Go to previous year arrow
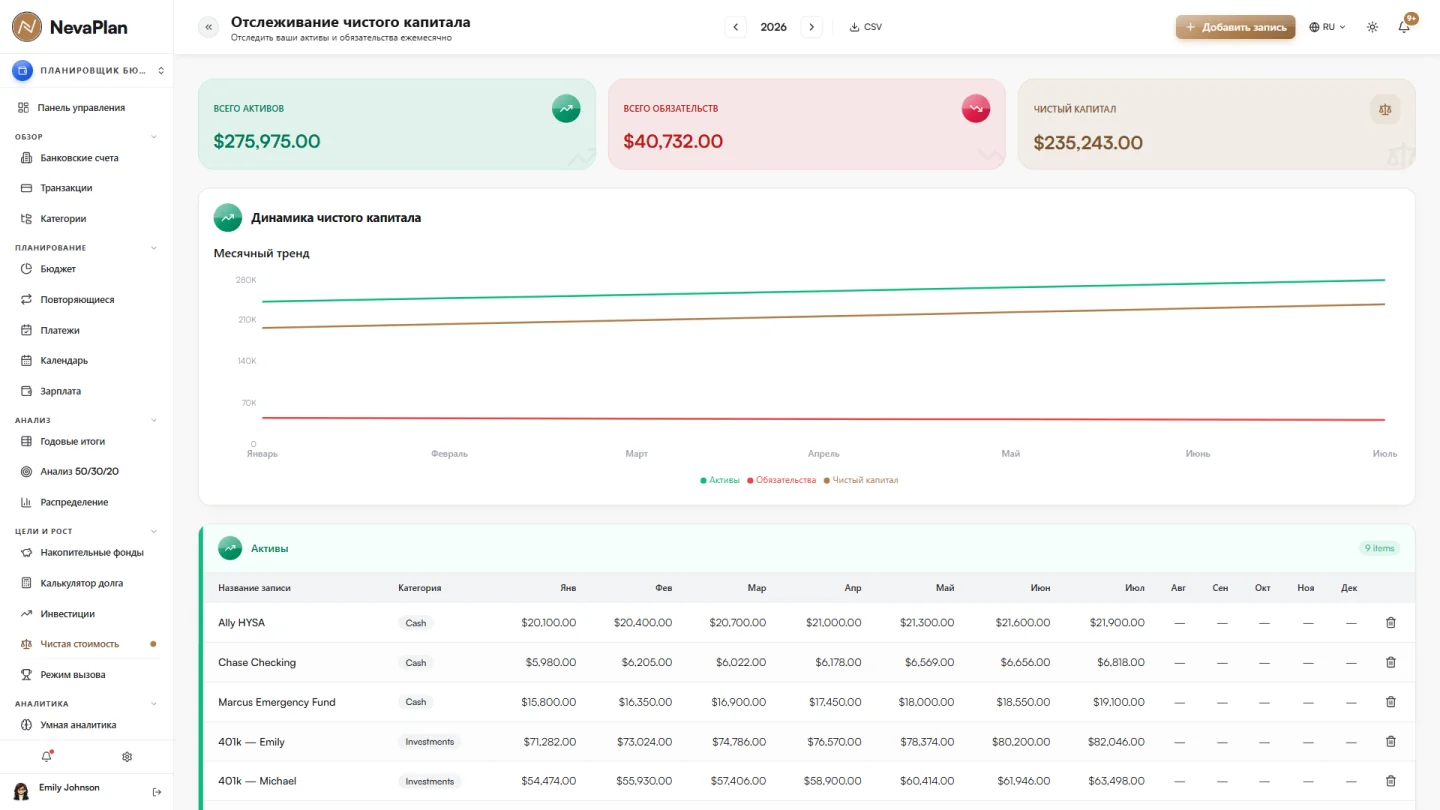 (x=736, y=27)
